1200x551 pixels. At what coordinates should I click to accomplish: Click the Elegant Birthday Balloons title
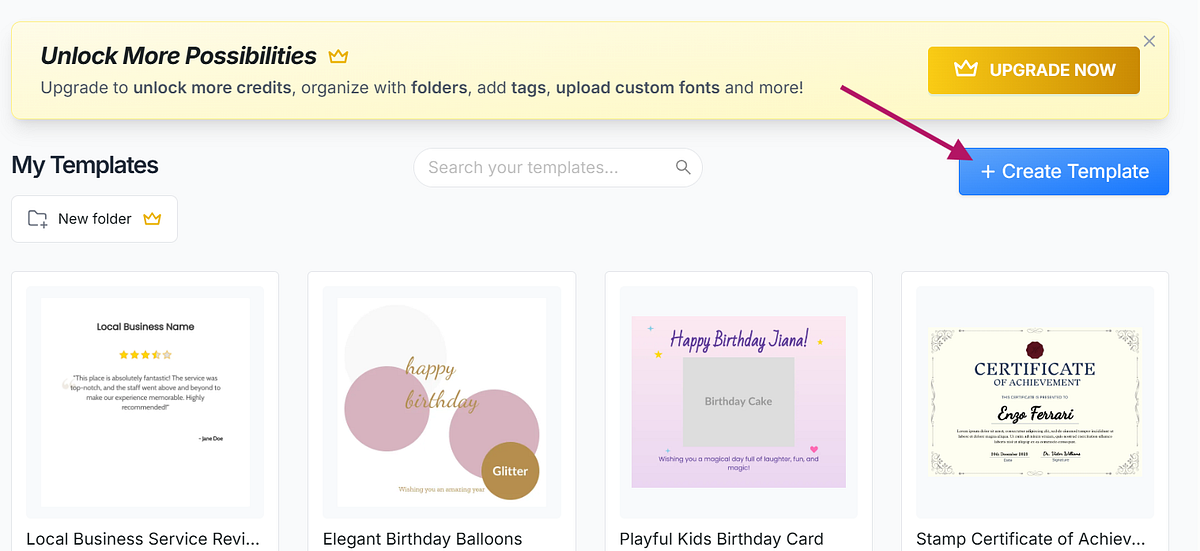(x=422, y=539)
